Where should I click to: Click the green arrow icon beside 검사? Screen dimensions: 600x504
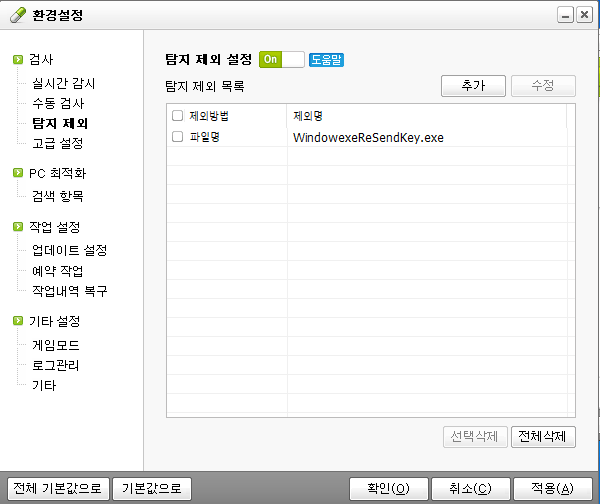point(18,59)
